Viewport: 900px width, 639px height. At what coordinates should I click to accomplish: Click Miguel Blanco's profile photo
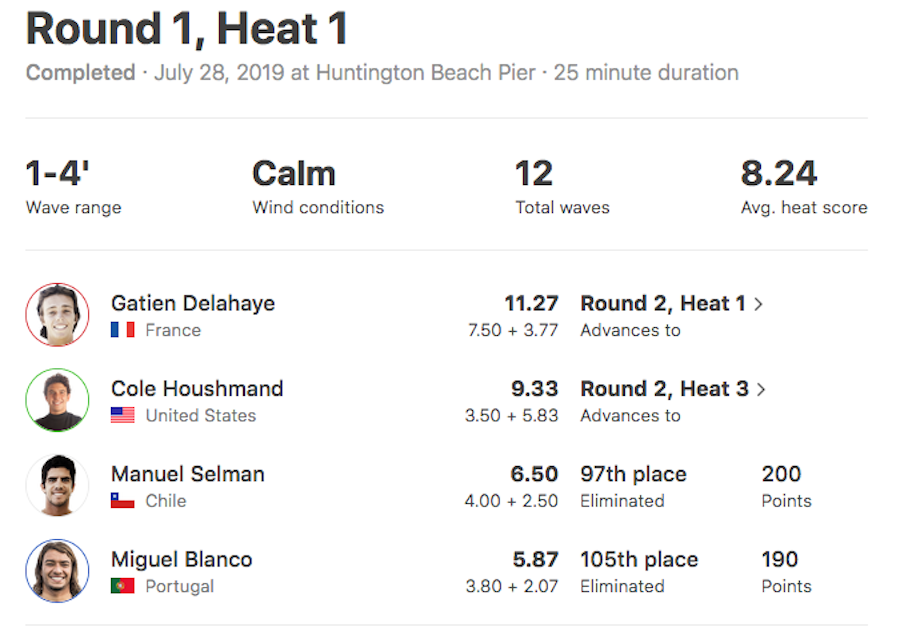[x=57, y=571]
